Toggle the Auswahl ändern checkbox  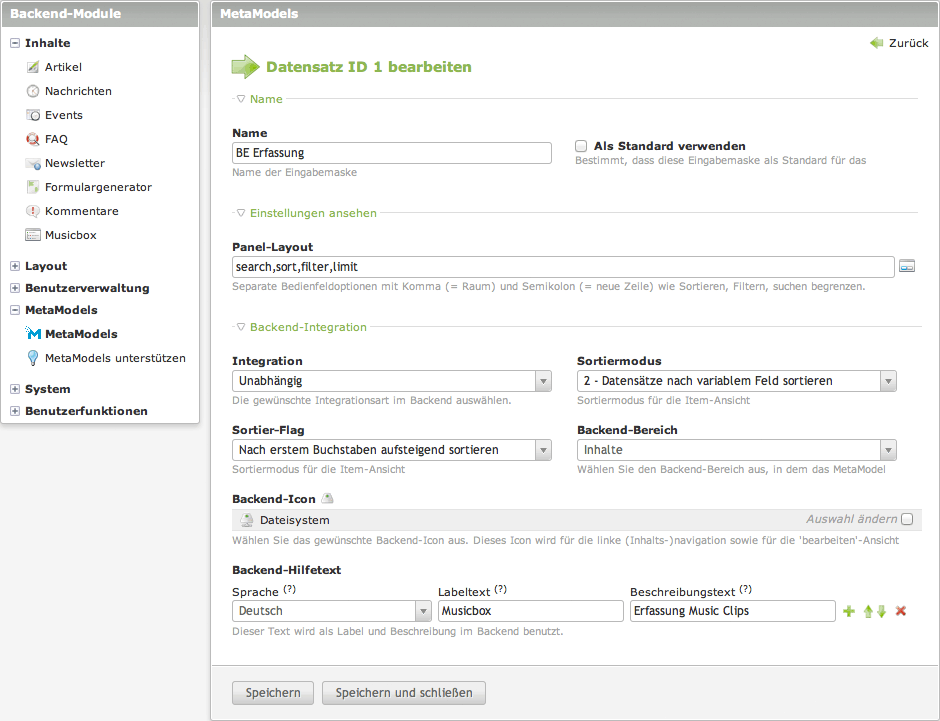(907, 519)
